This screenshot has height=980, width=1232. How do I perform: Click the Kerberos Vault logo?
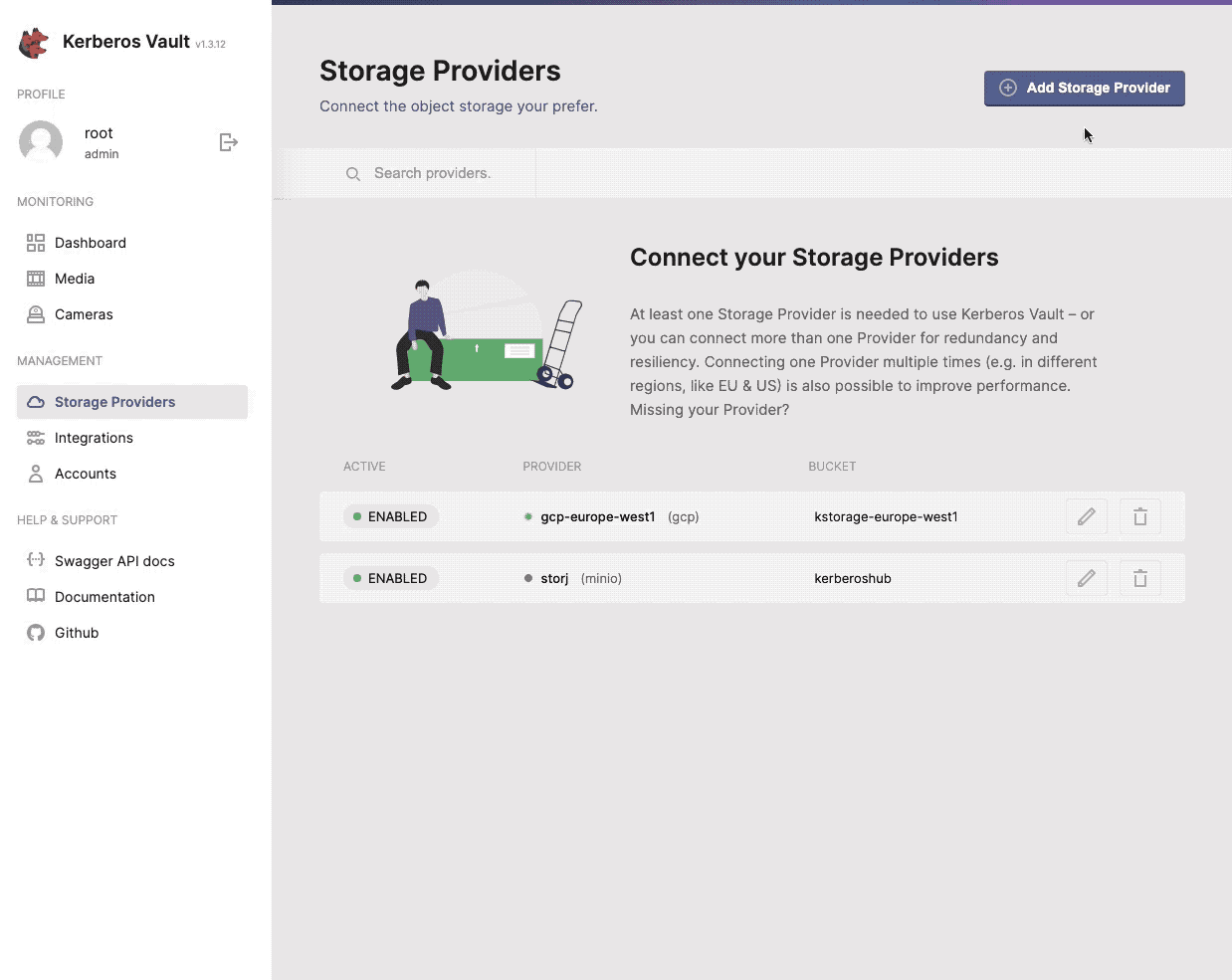coord(33,42)
